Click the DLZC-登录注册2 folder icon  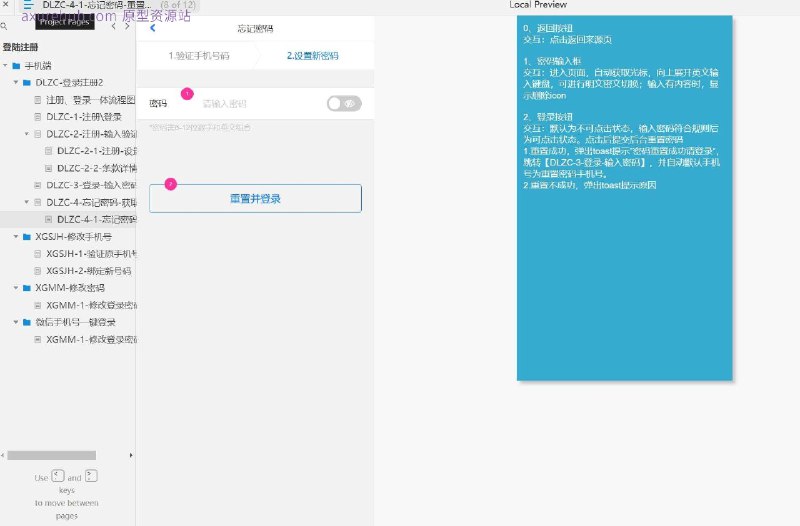27,82
